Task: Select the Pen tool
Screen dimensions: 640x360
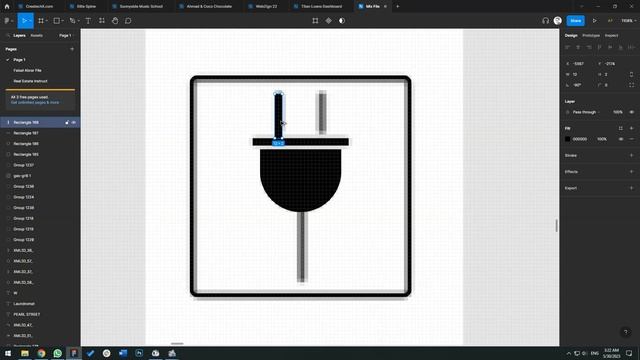Action: point(72,20)
